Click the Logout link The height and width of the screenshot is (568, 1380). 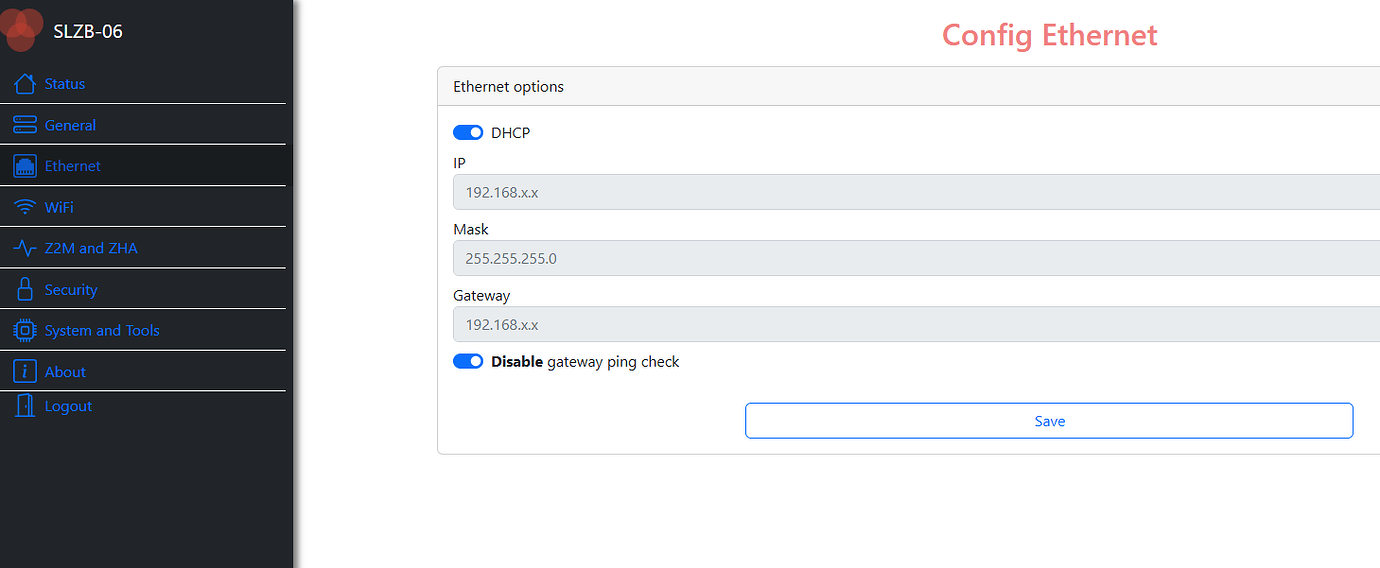[68, 406]
